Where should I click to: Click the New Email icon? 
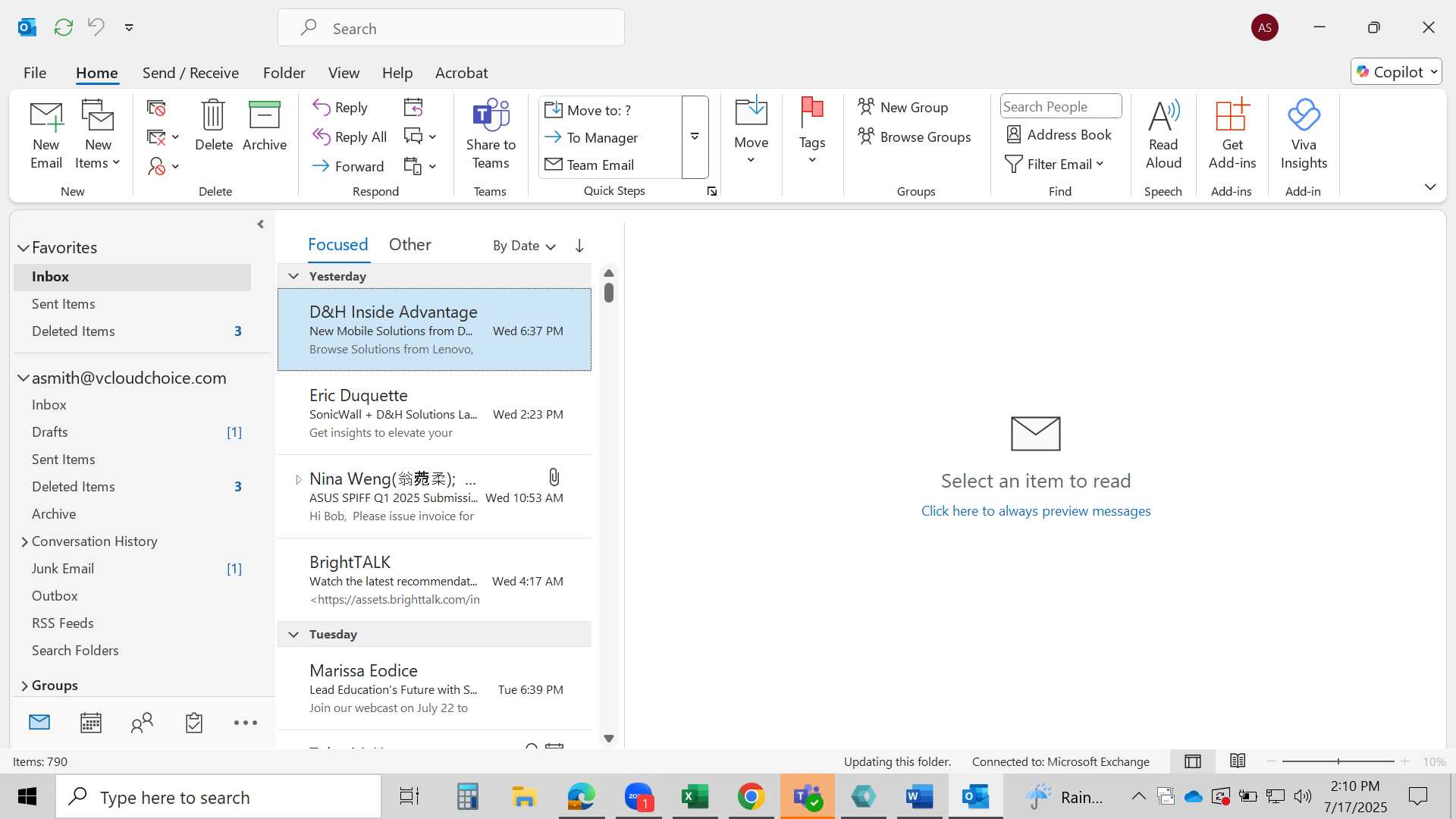click(x=46, y=135)
